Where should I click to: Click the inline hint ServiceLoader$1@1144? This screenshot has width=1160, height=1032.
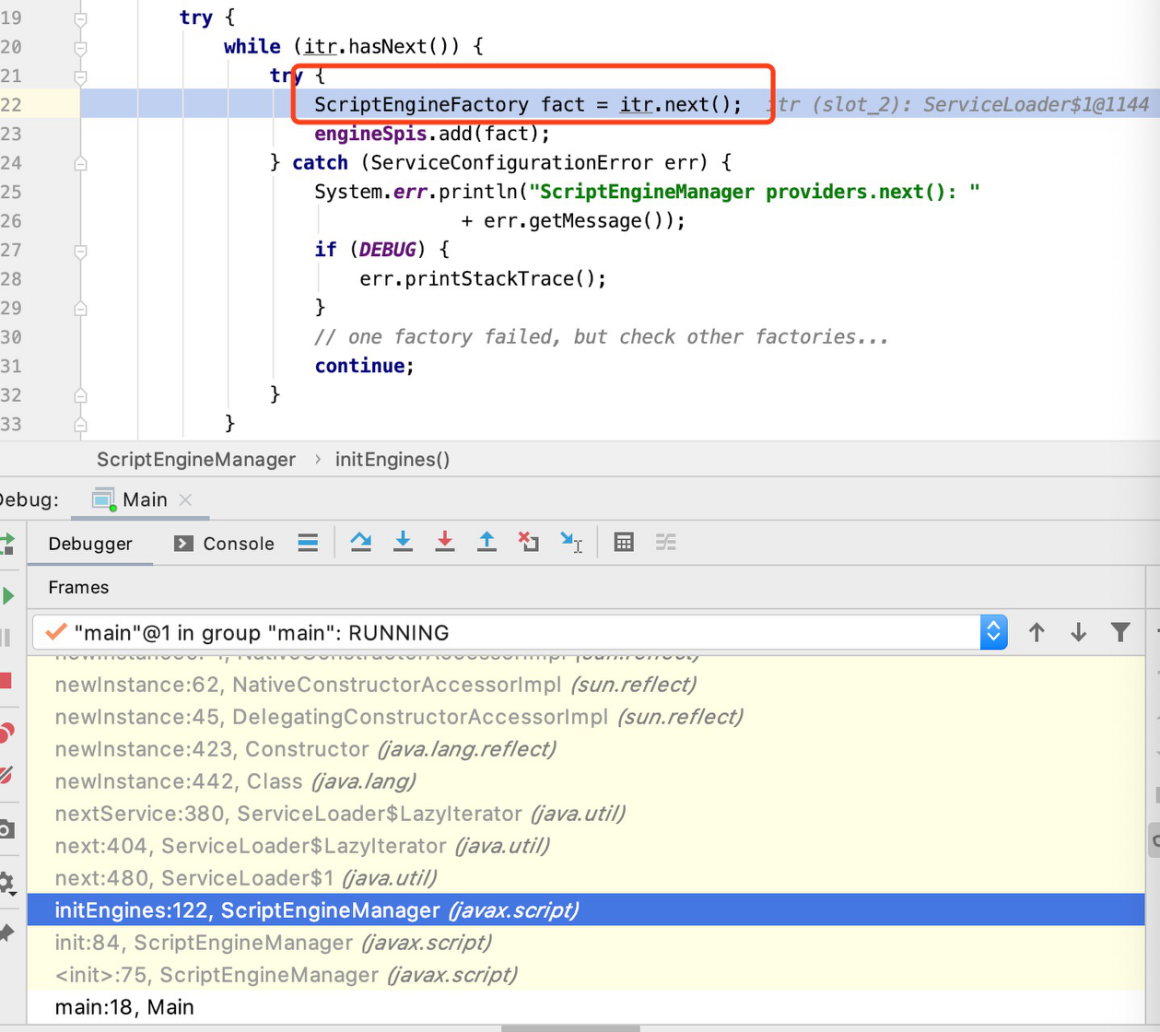1036,104
